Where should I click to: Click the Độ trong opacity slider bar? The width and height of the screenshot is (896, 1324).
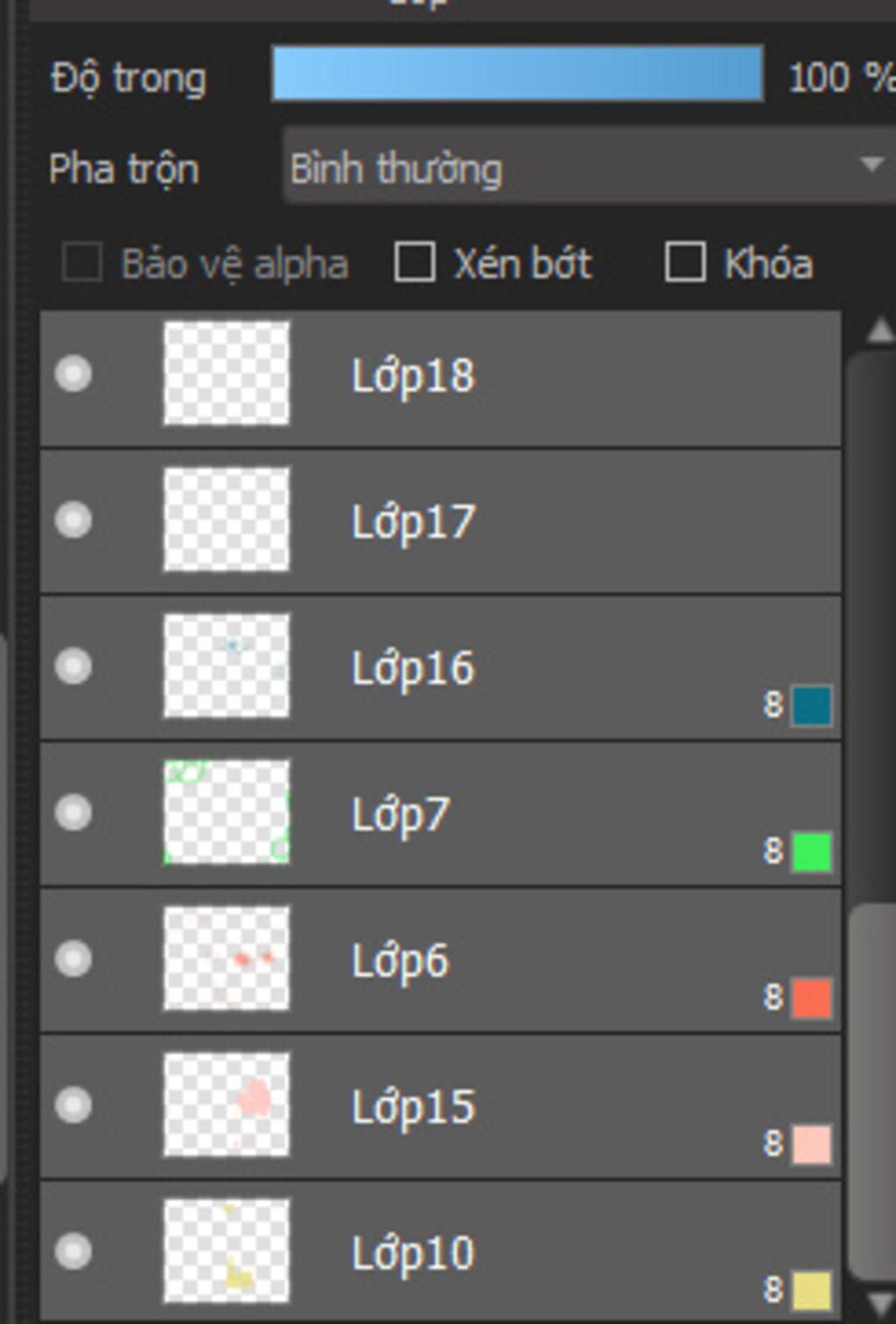coord(517,74)
